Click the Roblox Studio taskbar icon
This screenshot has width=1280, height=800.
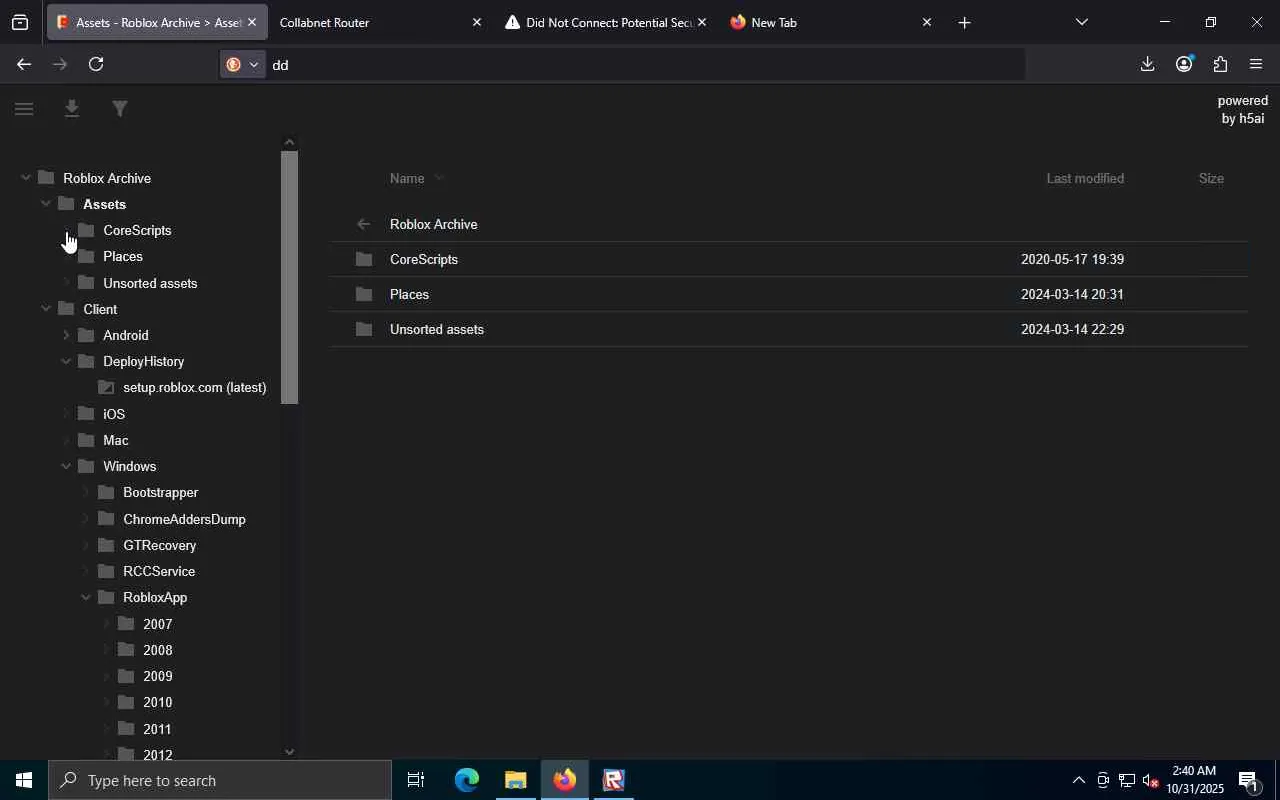614,780
